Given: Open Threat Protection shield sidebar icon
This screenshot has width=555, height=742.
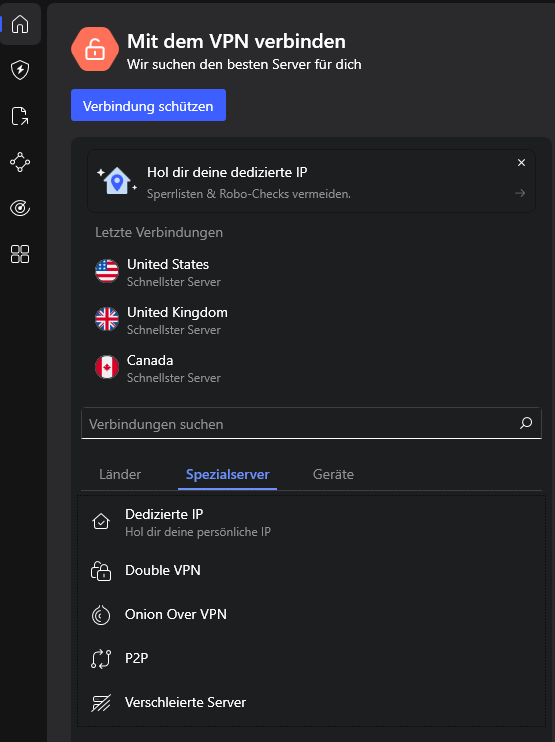Looking at the screenshot, I should 20,70.
